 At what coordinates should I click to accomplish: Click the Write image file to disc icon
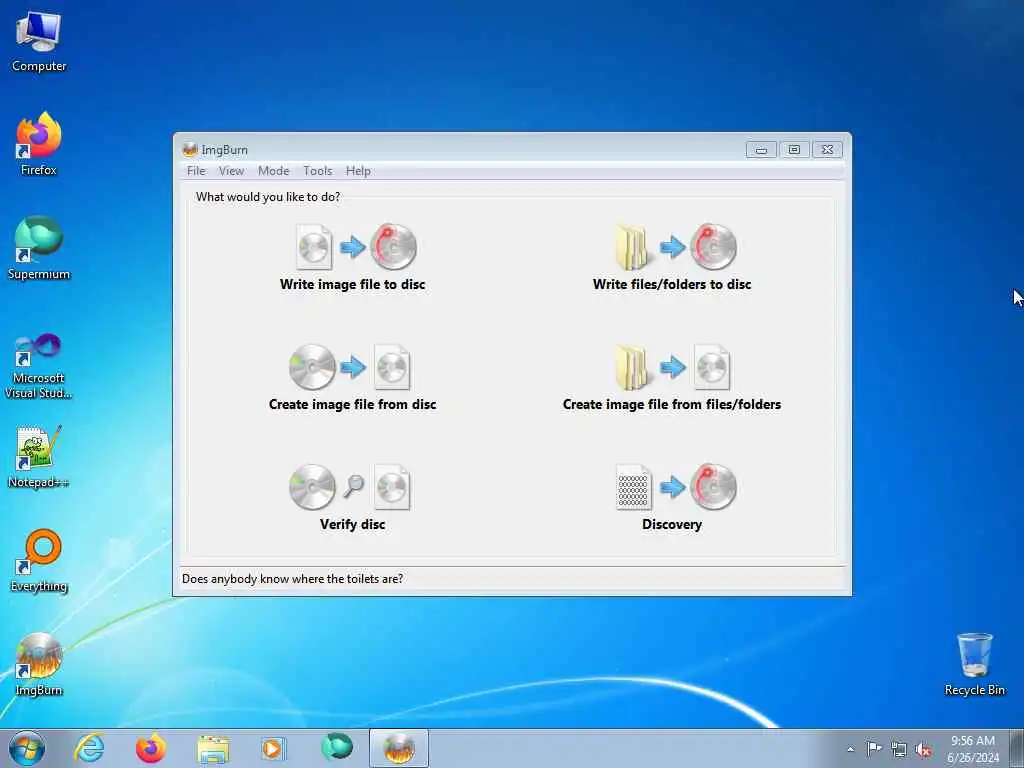click(356, 247)
